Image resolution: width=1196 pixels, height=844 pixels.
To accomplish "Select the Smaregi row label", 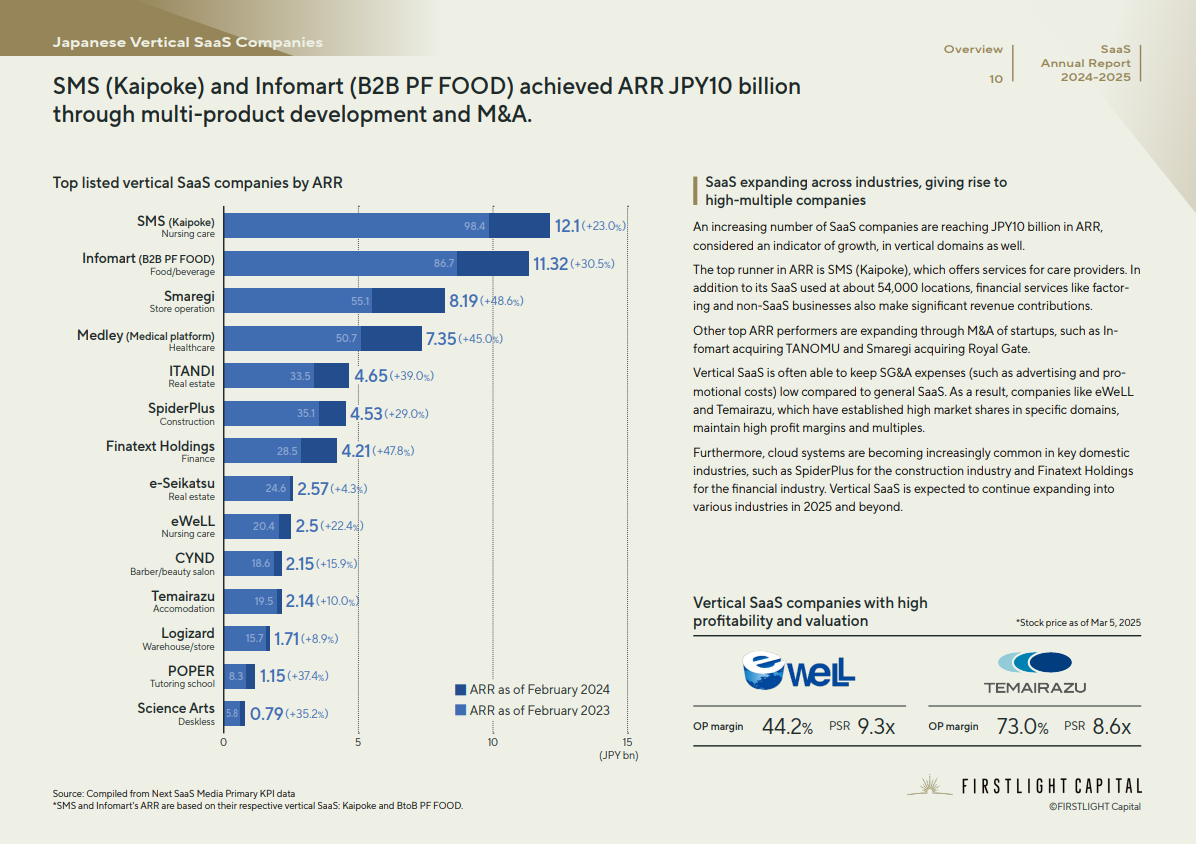I will point(182,300).
